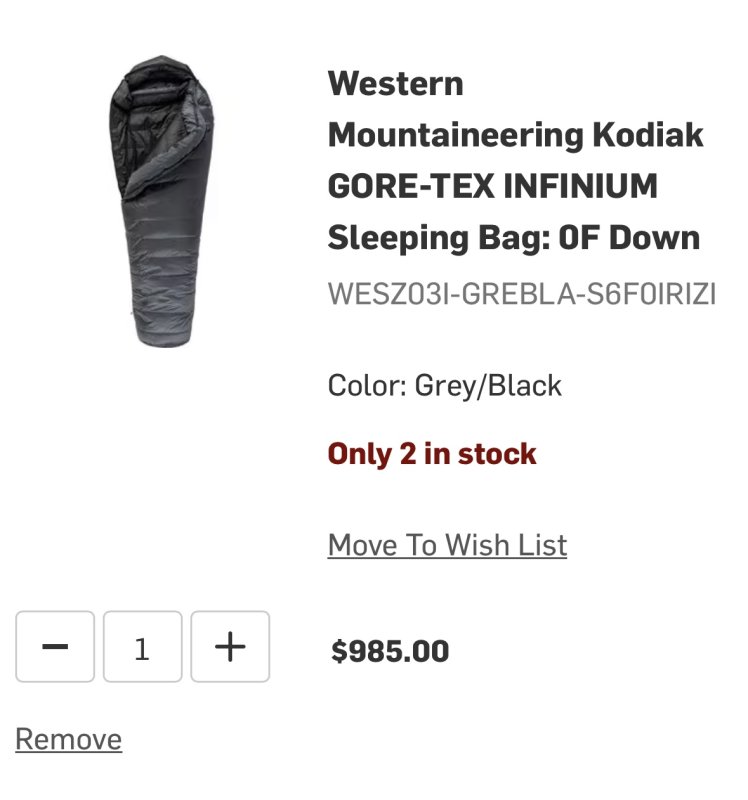Click the quantity input field

tap(142, 647)
